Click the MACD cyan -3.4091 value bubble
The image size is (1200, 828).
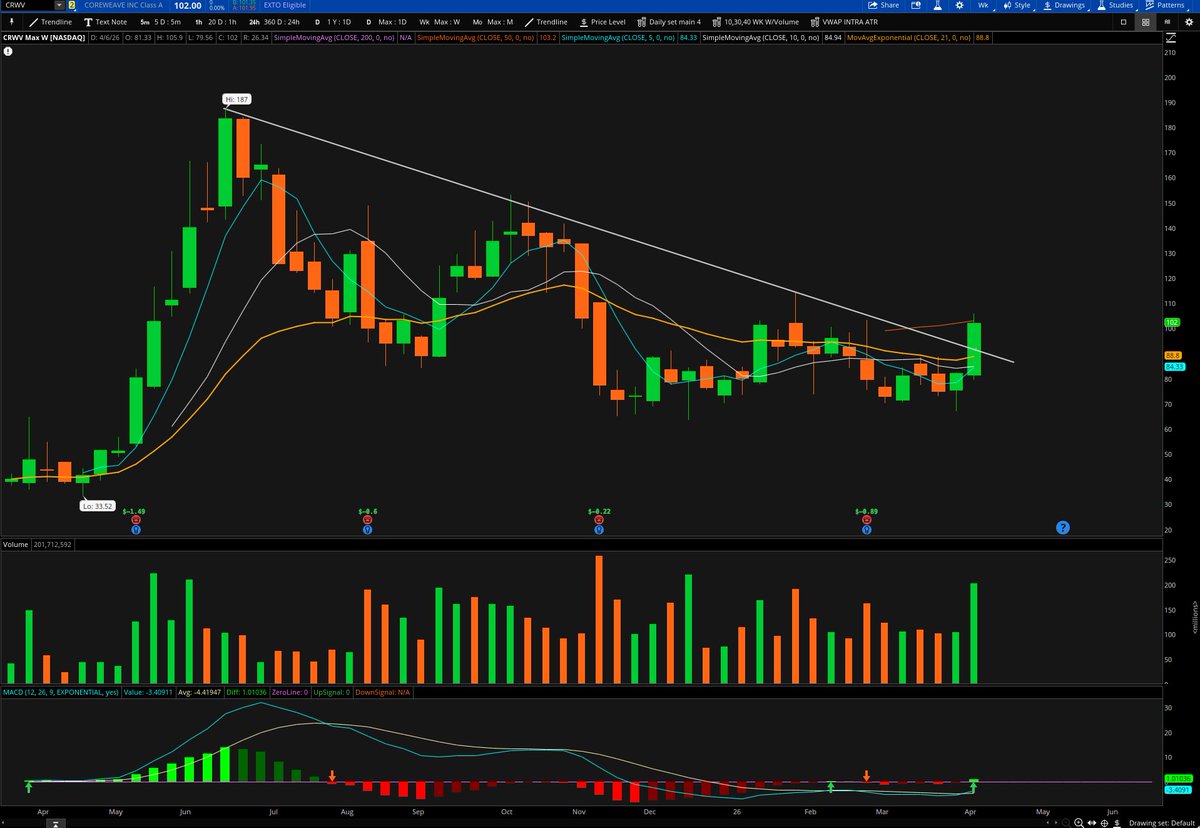(1176, 789)
